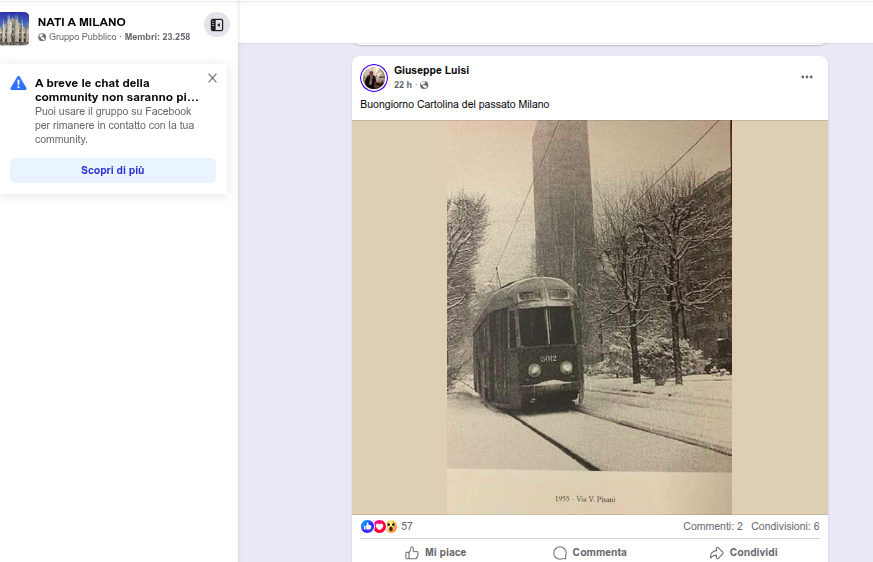
Task: Open the tram postcard photo
Action: pyautogui.click(x=589, y=317)
